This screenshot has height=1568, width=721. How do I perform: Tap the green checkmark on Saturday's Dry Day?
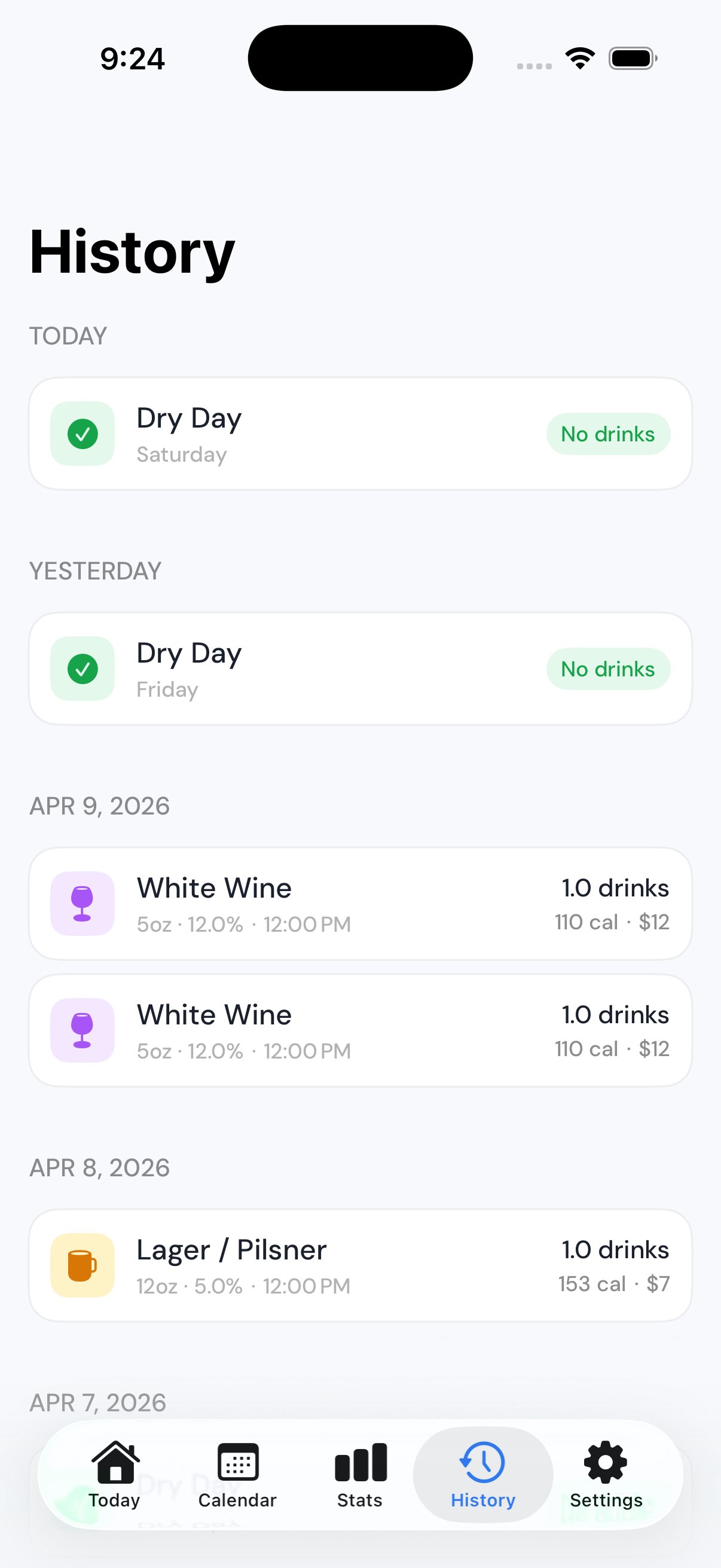tap(83, 434)
